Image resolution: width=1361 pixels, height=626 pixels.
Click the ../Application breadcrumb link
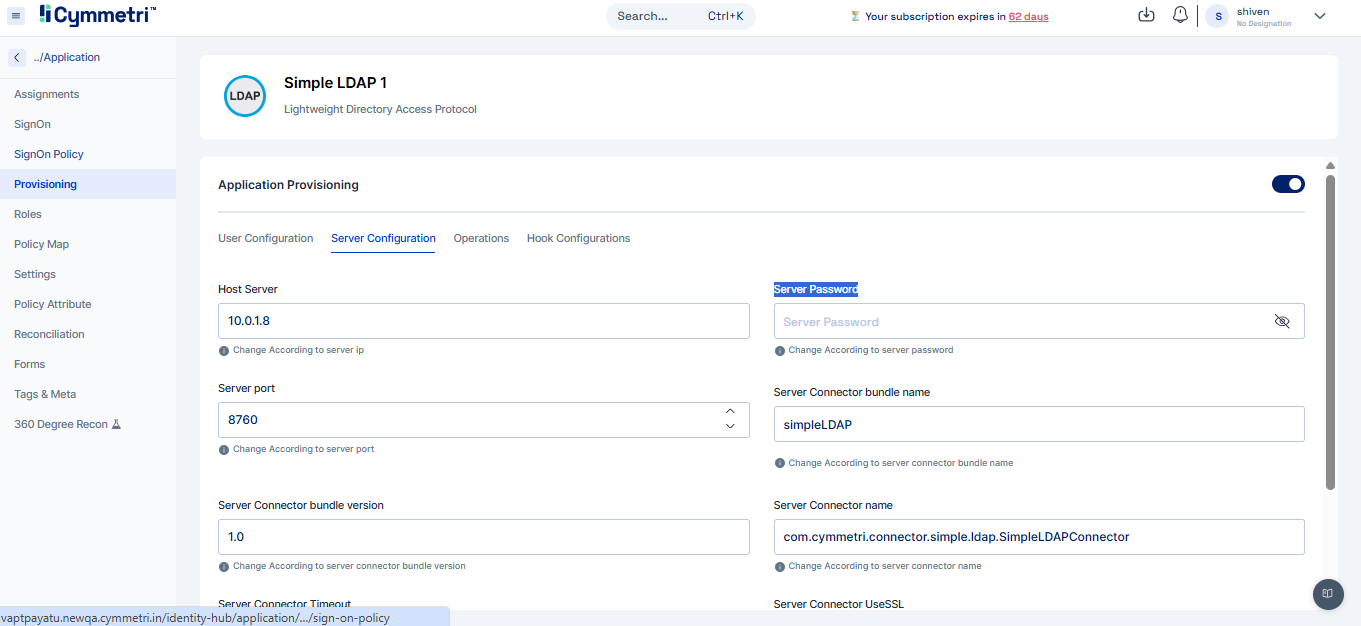(66, 57)
